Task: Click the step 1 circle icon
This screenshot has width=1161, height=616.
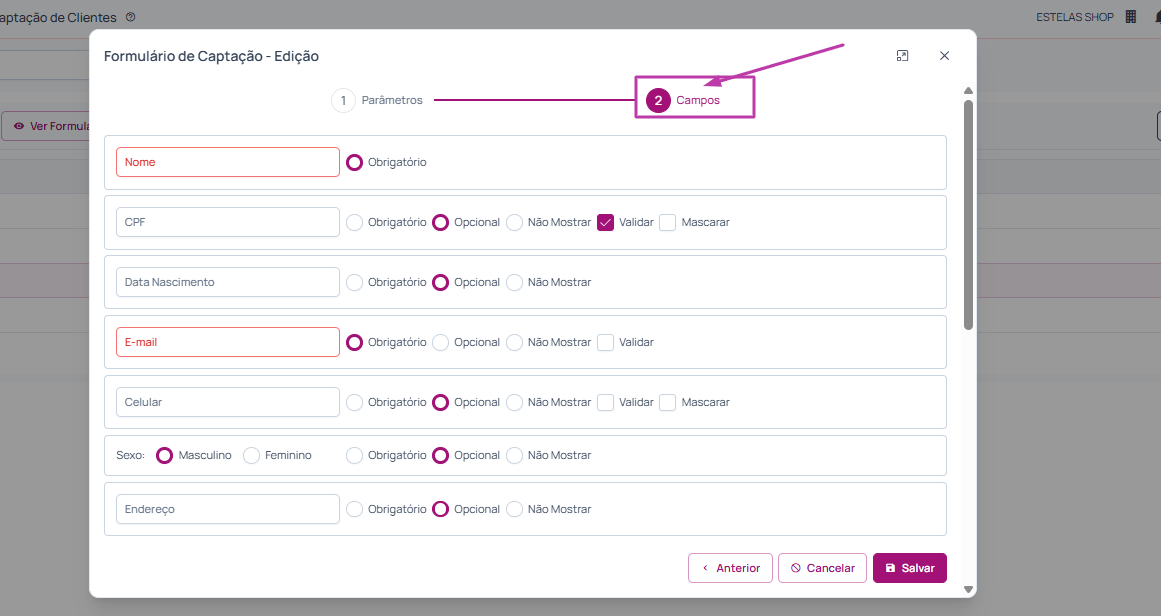Action: tap(343, 101)
